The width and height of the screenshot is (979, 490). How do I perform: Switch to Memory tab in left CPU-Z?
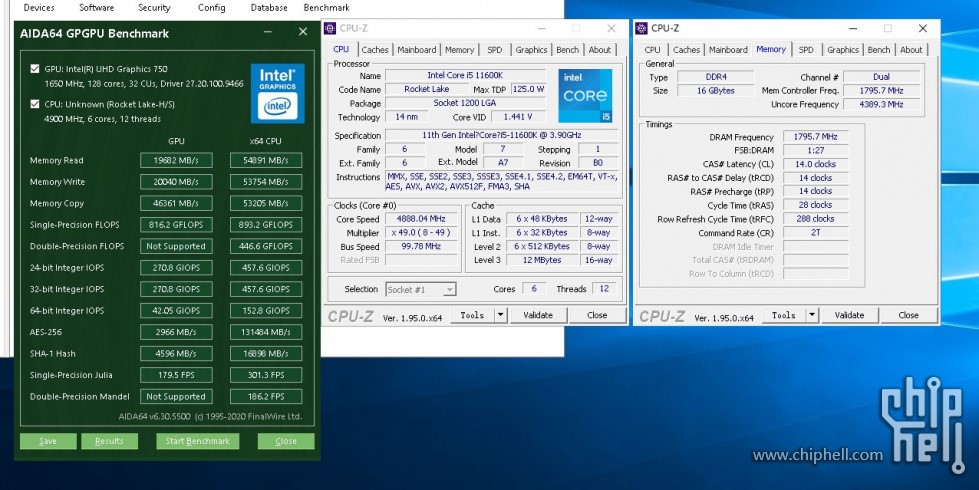click(x=460, y=50)
